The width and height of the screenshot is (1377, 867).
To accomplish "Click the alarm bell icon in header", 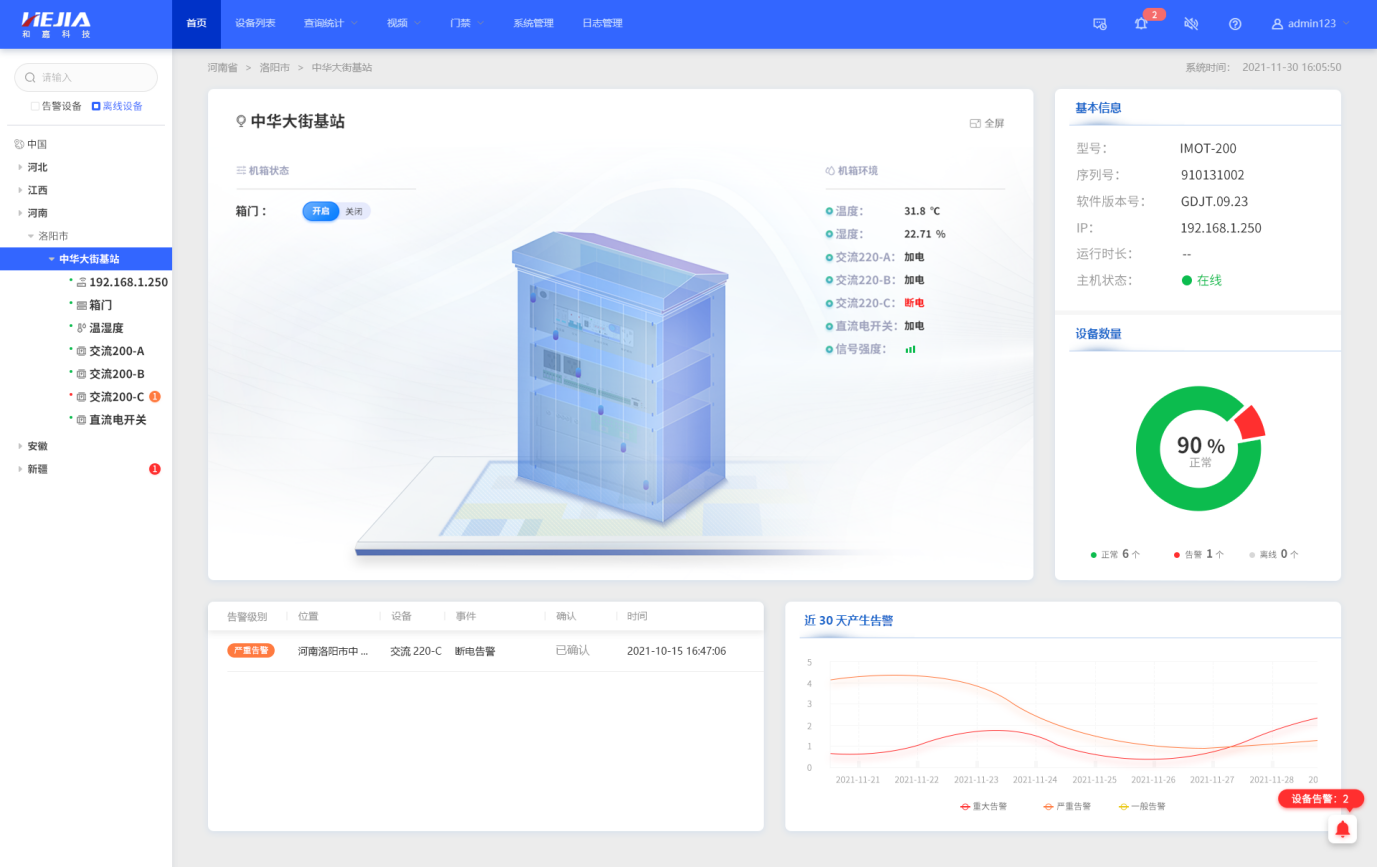I will pyautogui.click(x=1141, y=24).
